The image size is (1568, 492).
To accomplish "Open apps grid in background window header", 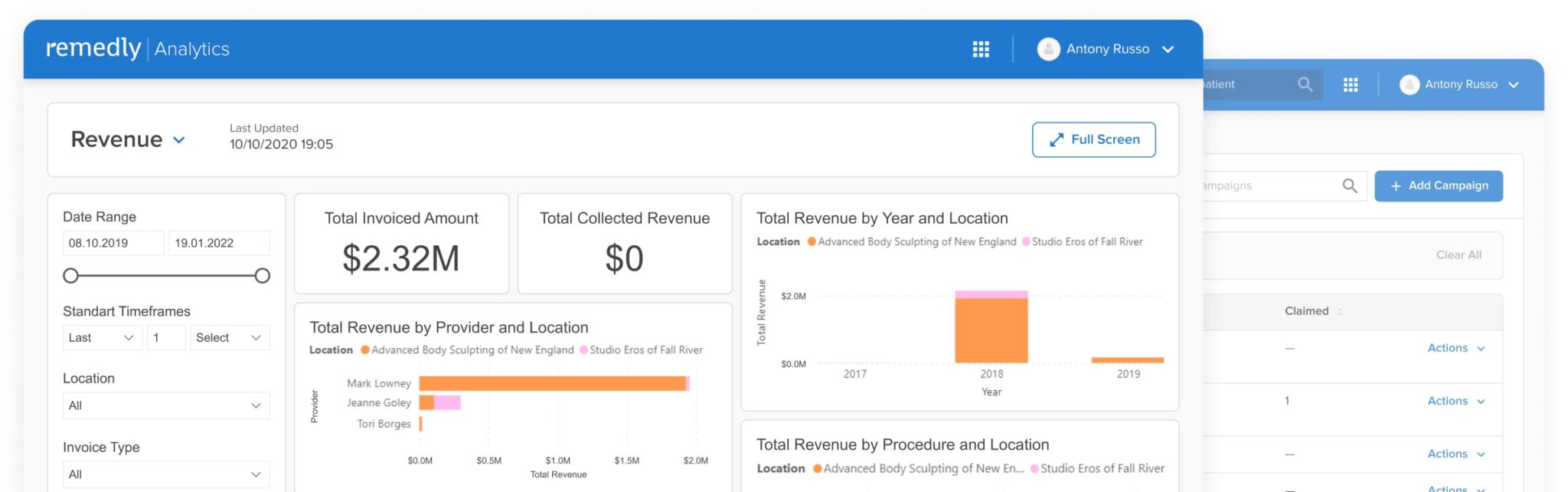I will coord(1351,85).
